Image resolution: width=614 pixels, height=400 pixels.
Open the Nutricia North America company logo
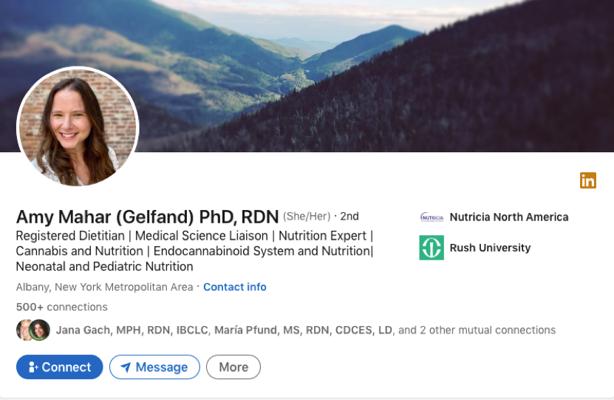(432, 217)
